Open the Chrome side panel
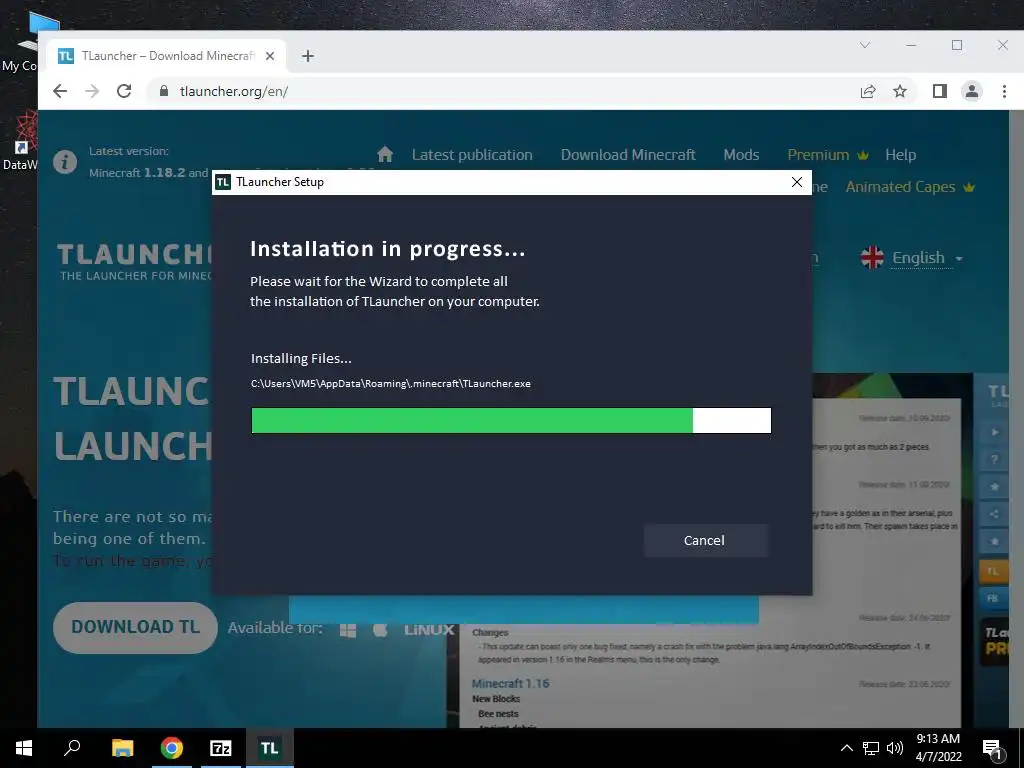 940,91
